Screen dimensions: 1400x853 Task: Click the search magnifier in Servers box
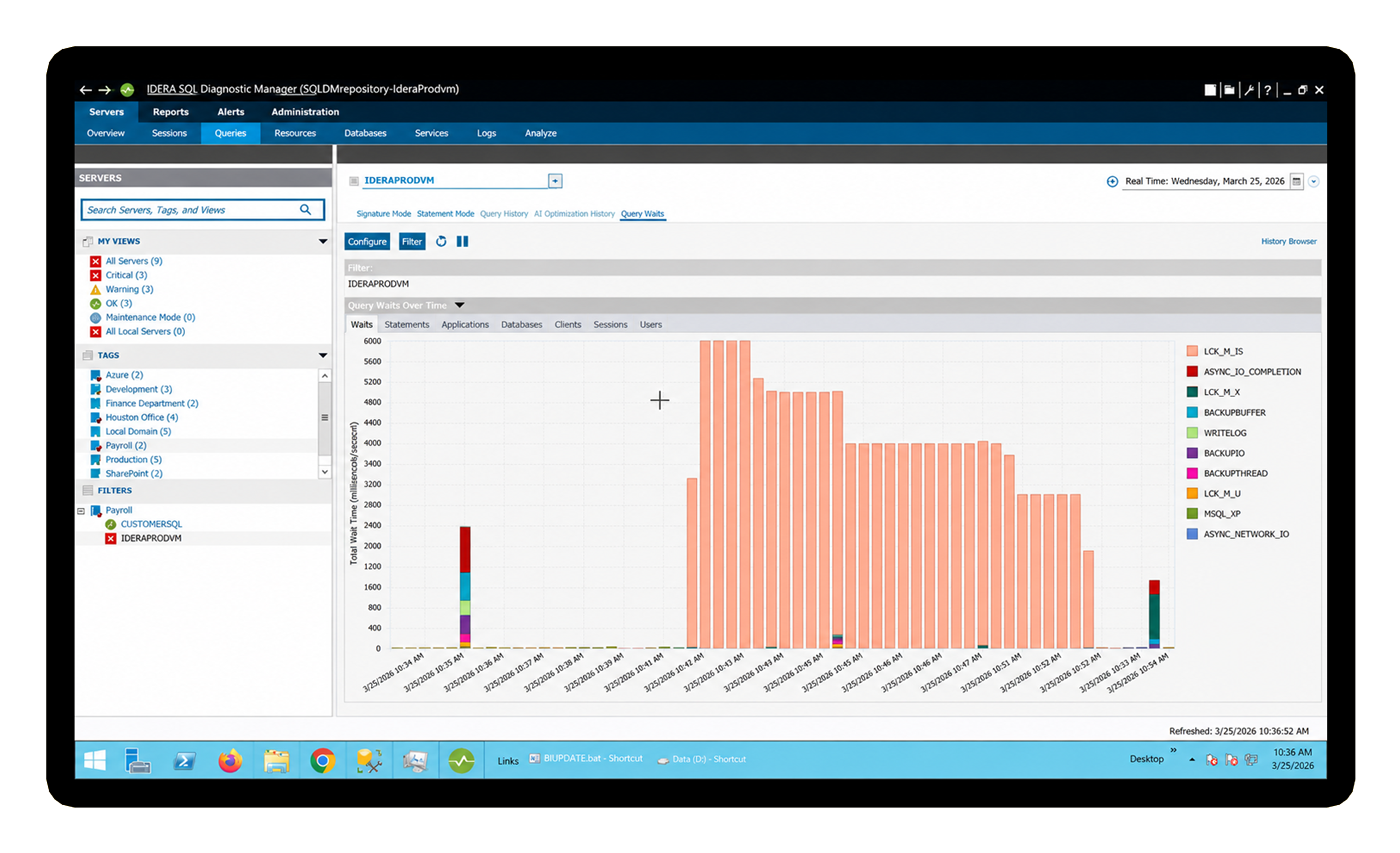tap(306, 210)
